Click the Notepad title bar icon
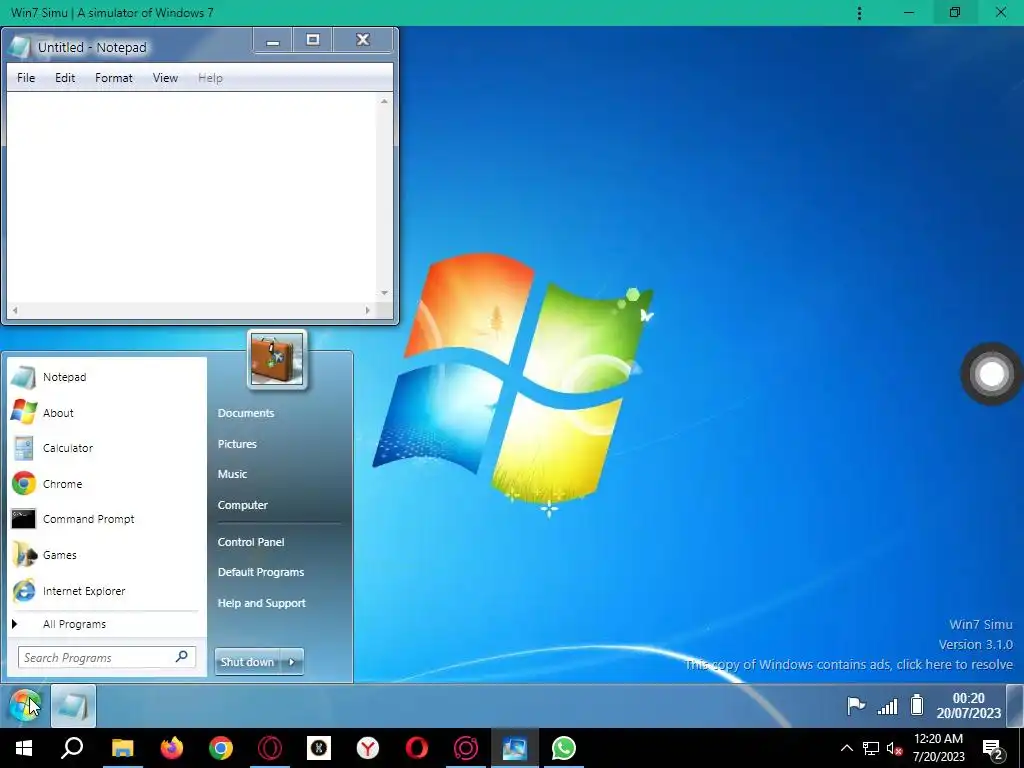The height and width of the screenshot is (768, 1024). [20, 47]
